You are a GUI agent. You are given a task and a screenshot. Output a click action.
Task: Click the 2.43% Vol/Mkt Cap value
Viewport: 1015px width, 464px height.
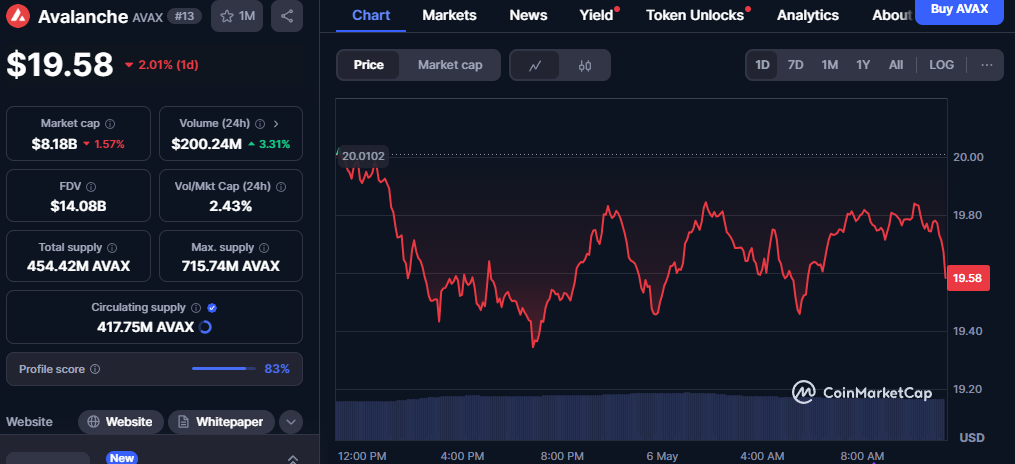(230, 206)
